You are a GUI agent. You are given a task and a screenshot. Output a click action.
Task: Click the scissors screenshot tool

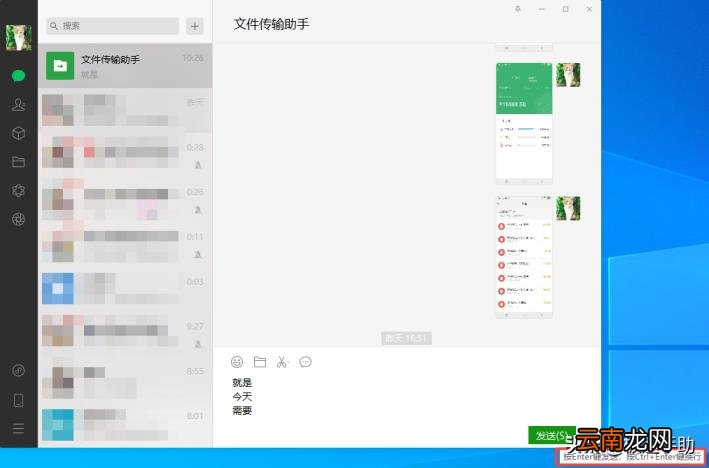click(282, 362)
